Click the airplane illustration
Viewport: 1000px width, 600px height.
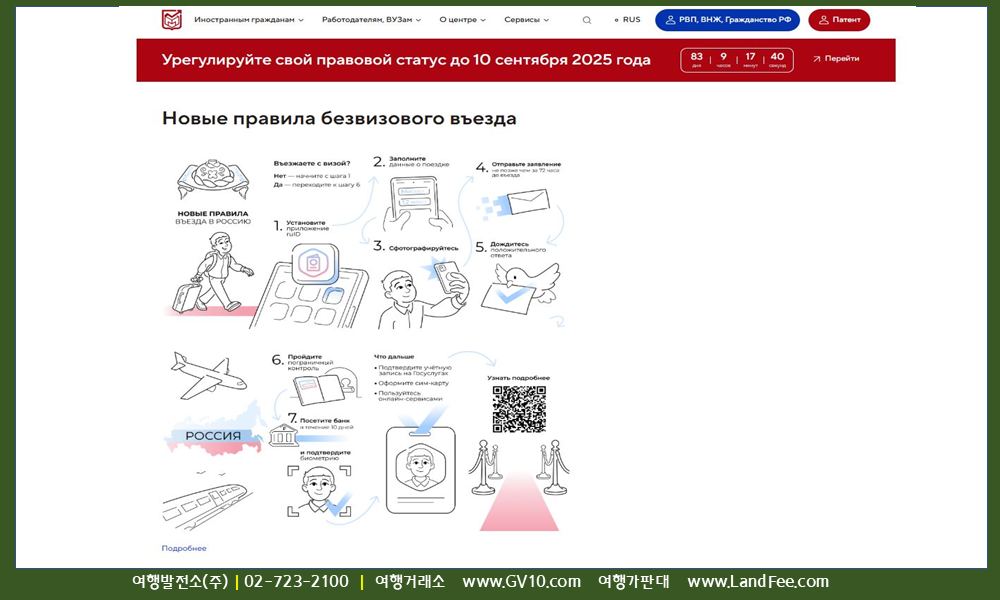point(208,374)
